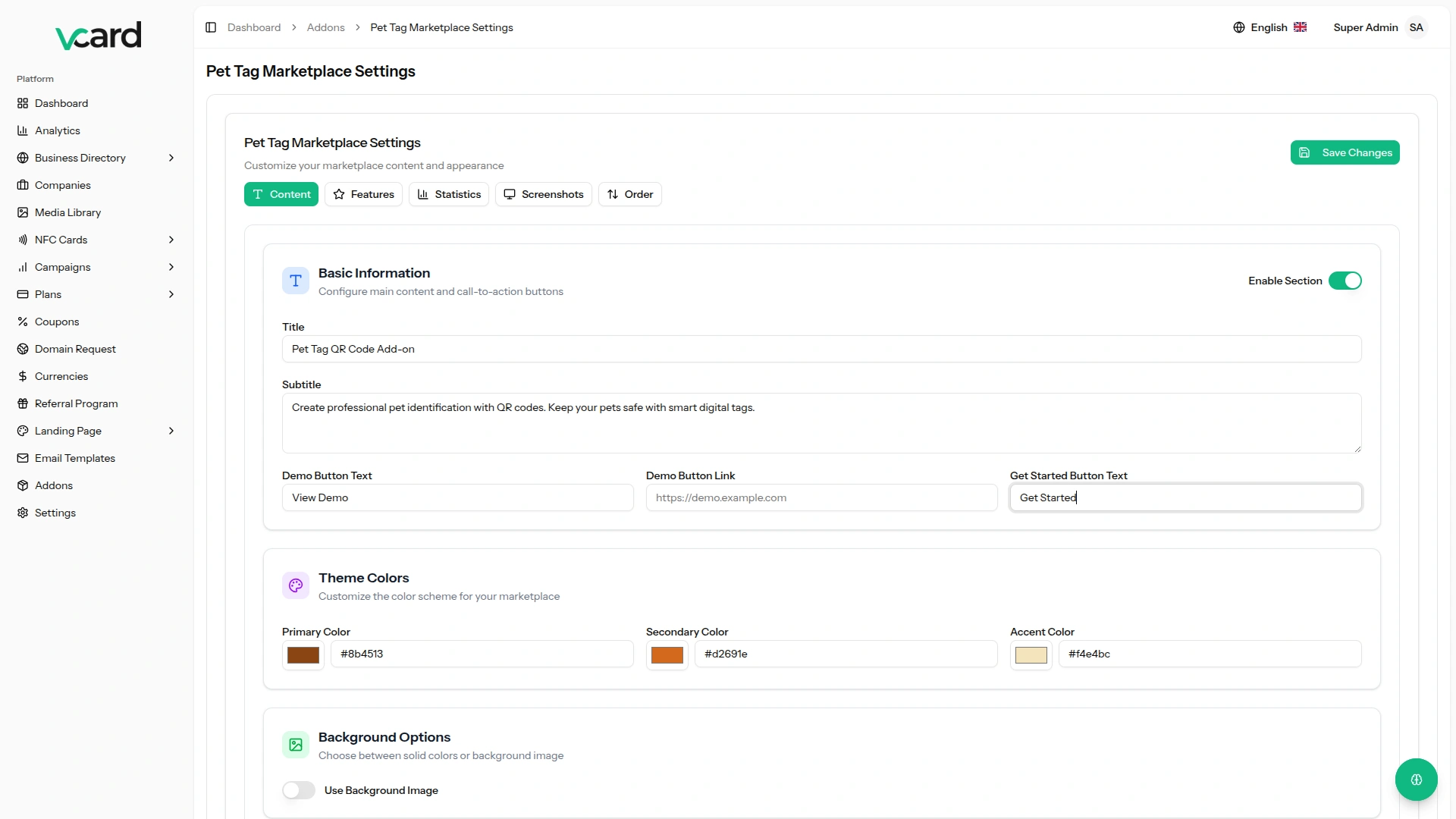Open the Screenshots tab
Screen dimensions: 1456x819
(x=543, y=194)
